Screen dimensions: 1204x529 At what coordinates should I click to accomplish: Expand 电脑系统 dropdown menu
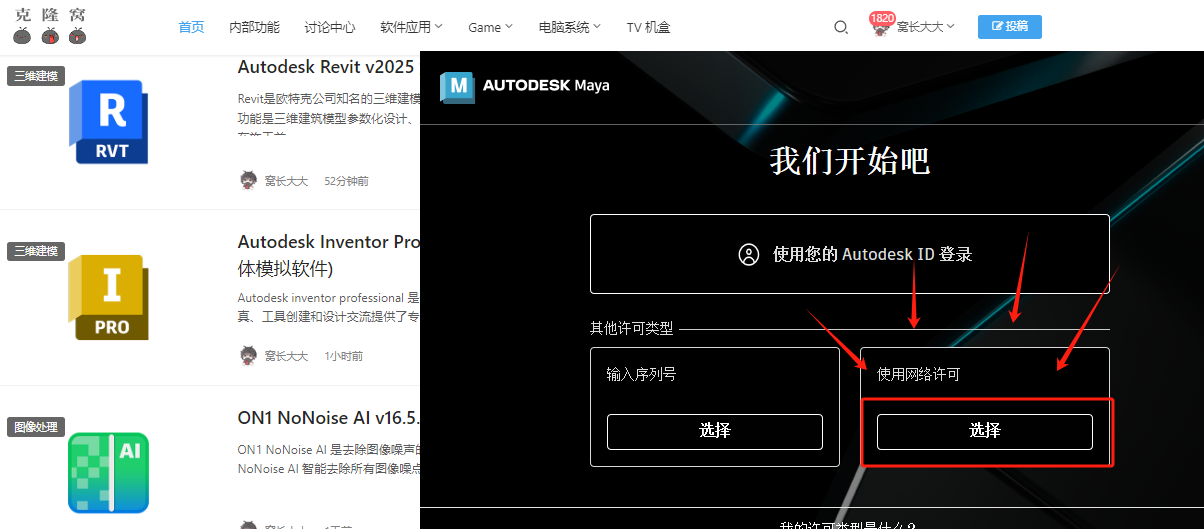coord(569,27)
